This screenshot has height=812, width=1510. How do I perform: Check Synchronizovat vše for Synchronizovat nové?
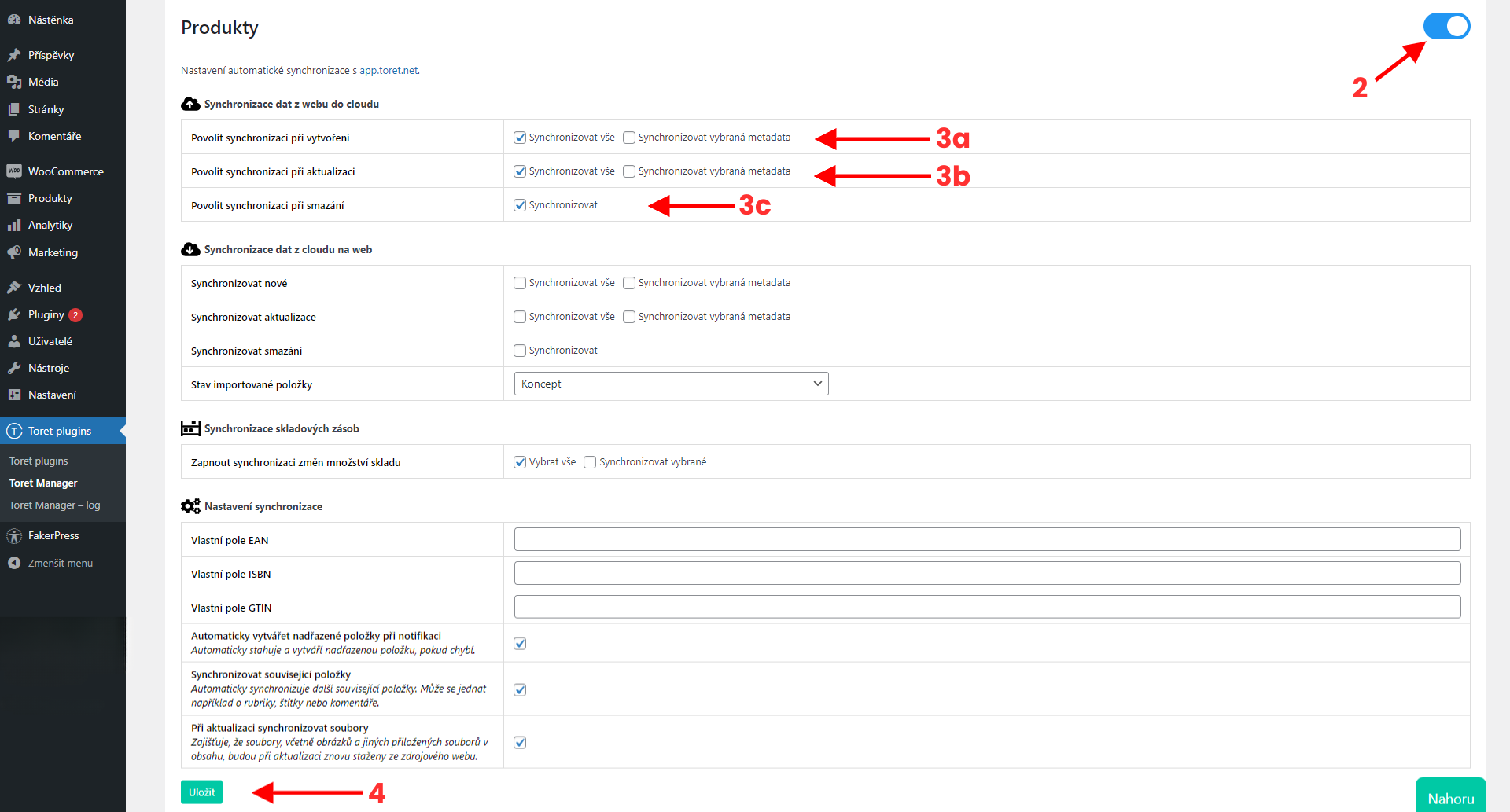[x=520, y=283]
